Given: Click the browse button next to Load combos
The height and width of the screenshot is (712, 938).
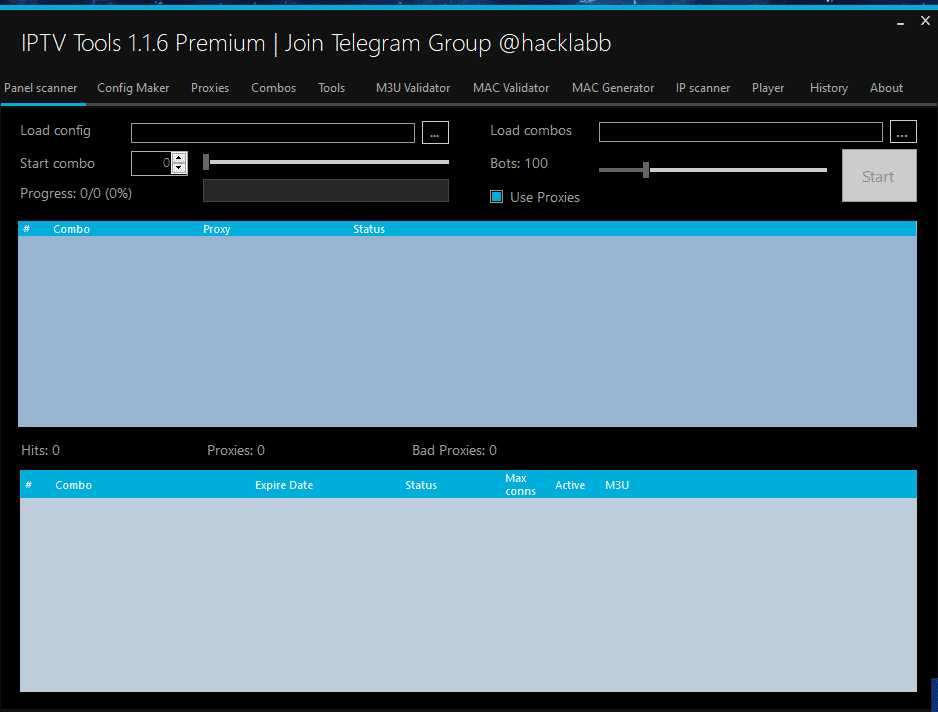Looking at the screenshot, I should pyautogui.click(x=903, y=132).
